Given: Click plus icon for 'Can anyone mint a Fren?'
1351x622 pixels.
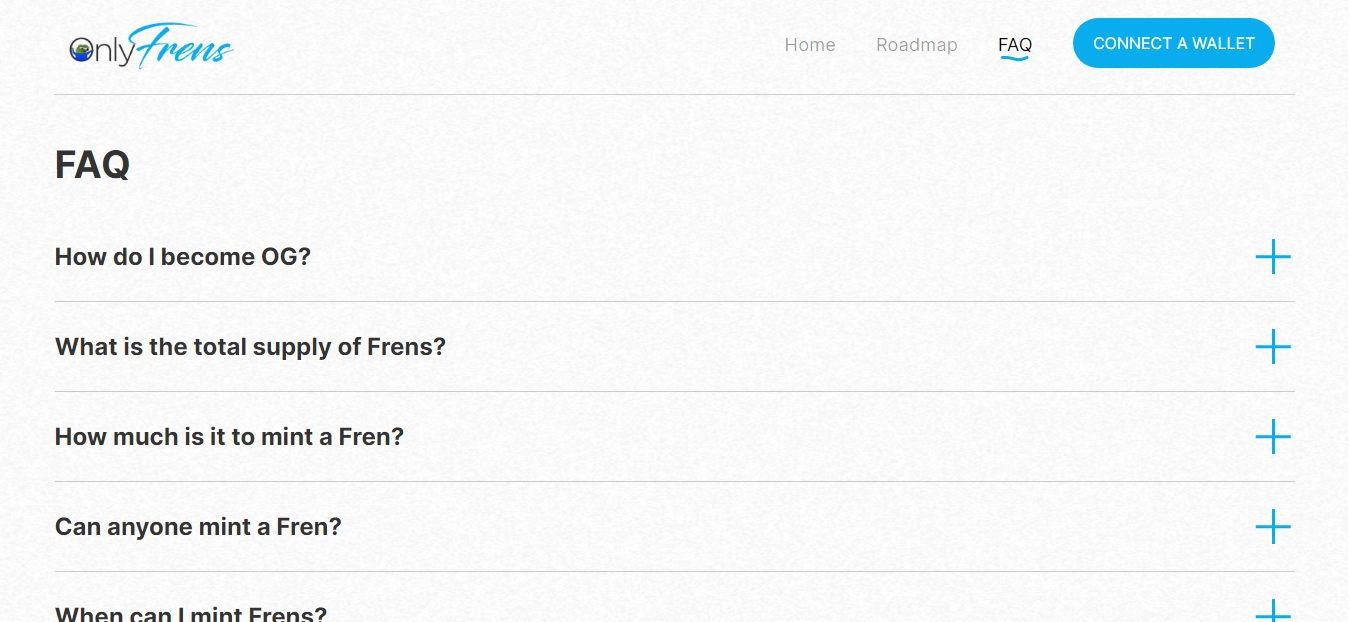Looking at the screenshot, I should (1273, 527).
